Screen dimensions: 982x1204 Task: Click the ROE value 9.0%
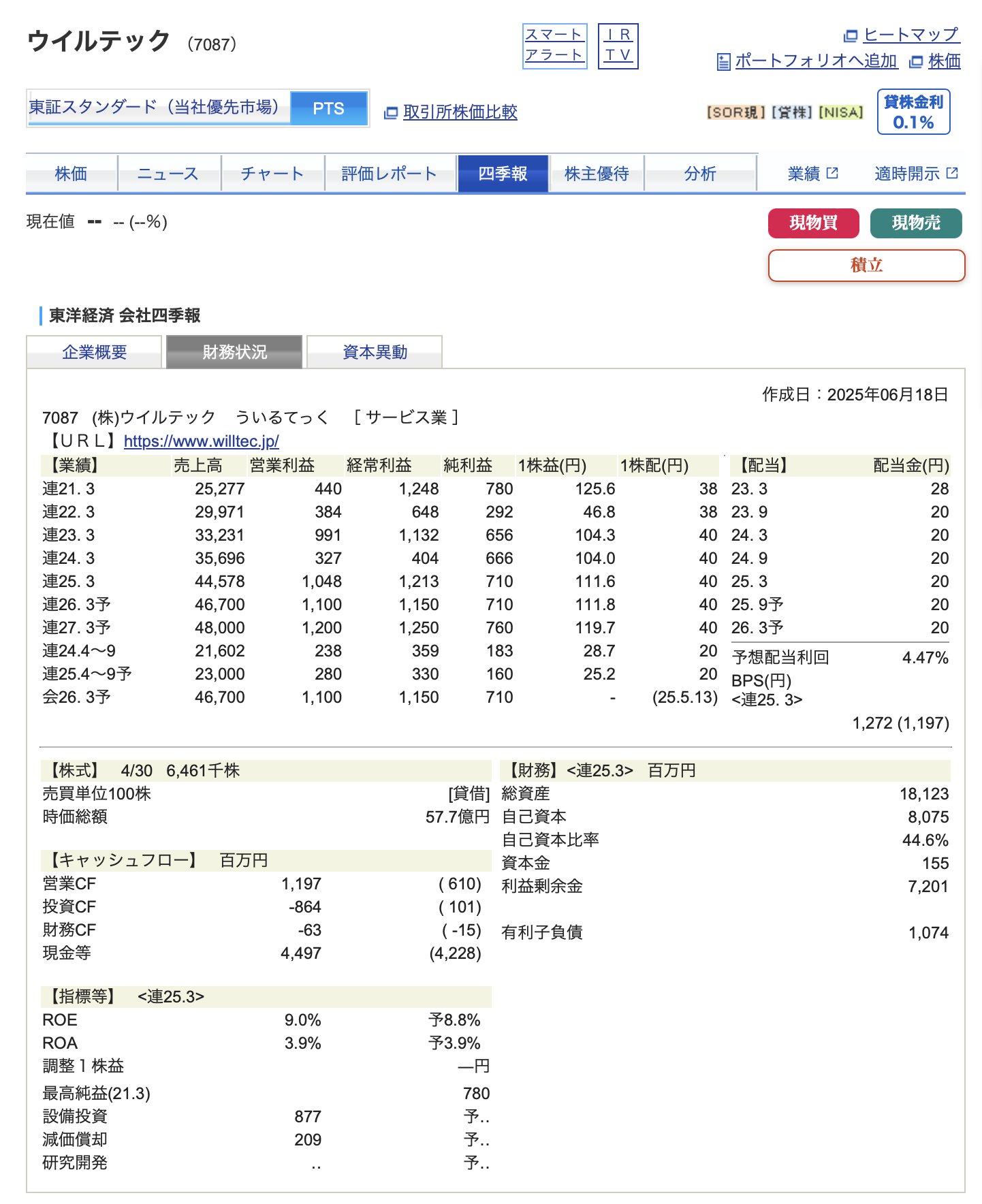pos(303,1020)
